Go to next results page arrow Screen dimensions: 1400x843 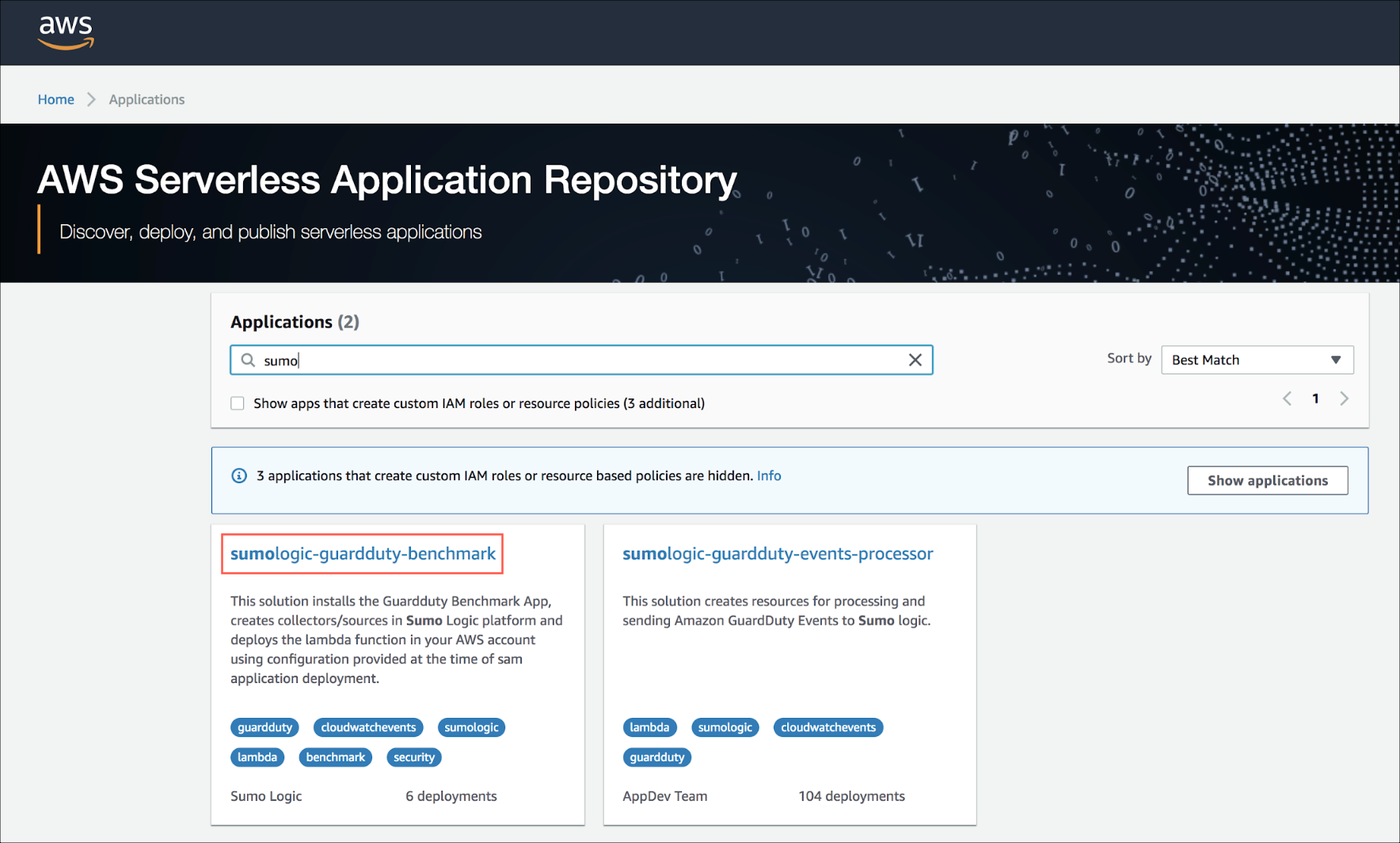click(x=1344, y=399)
